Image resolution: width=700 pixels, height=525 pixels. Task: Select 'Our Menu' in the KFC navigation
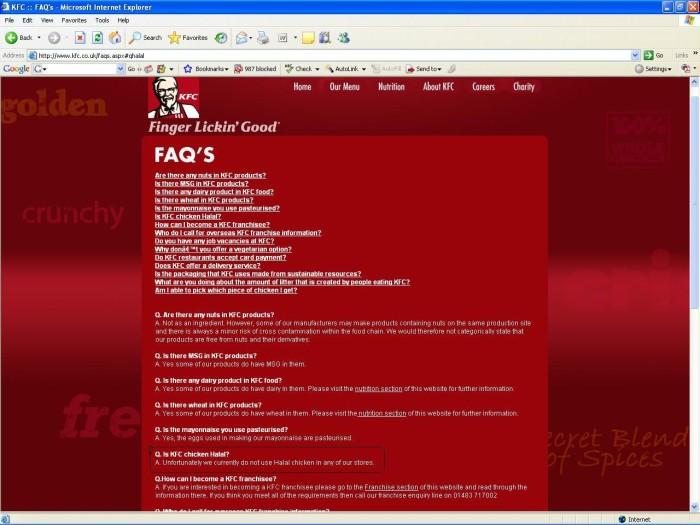click(344, 87)
